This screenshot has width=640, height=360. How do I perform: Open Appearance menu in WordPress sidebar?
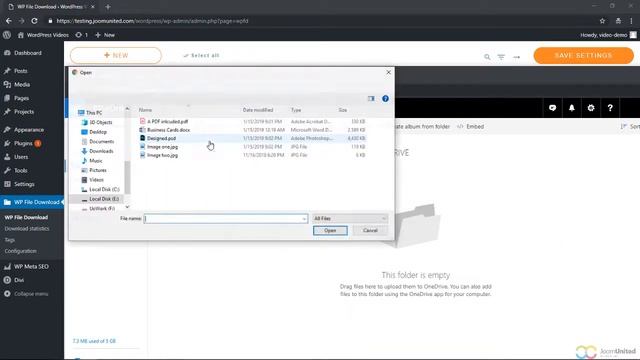(29, 130)
